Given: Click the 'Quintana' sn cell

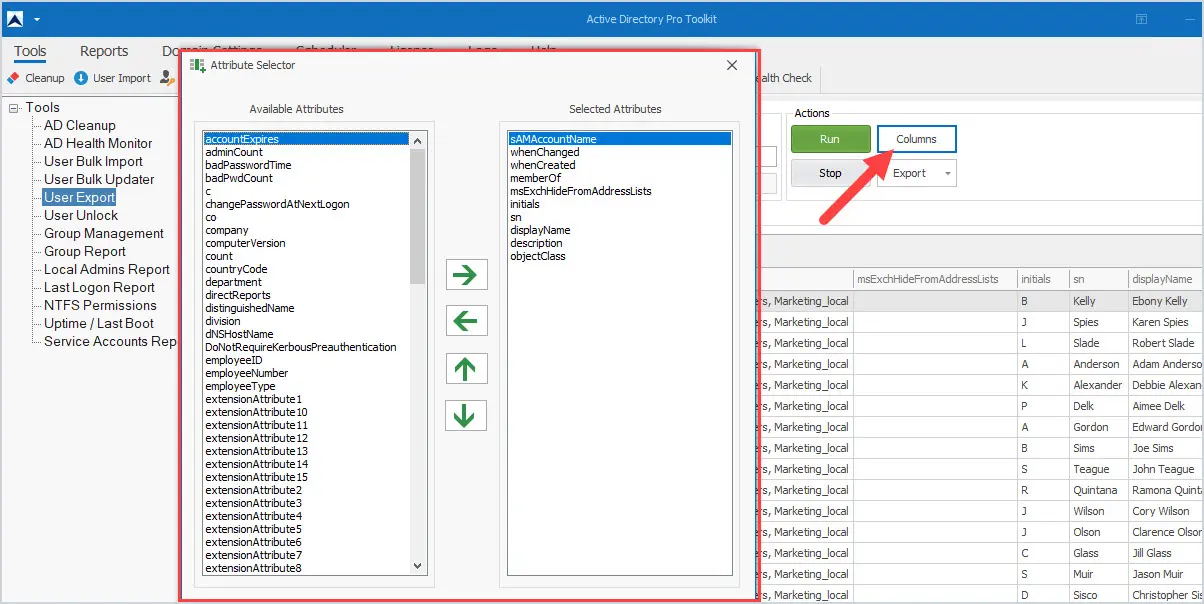Looking at the screenshot, I should [x=1097, y=490].
